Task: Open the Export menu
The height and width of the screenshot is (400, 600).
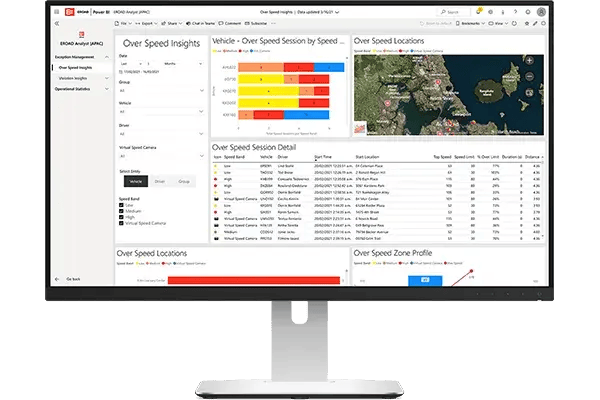Action: coord(146,23)
